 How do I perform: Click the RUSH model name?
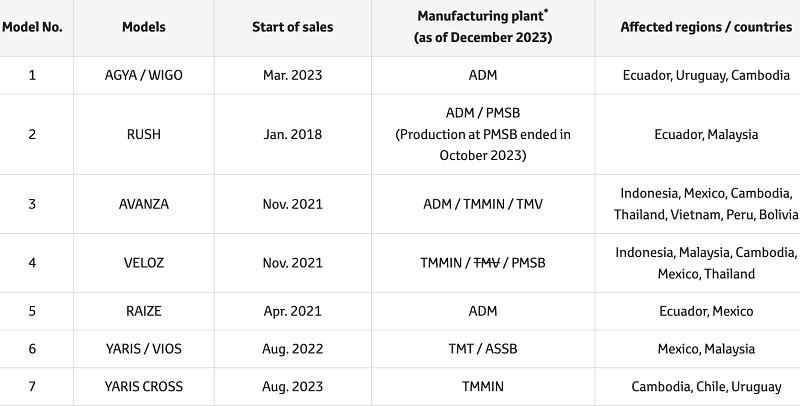[x=144, y=134]
